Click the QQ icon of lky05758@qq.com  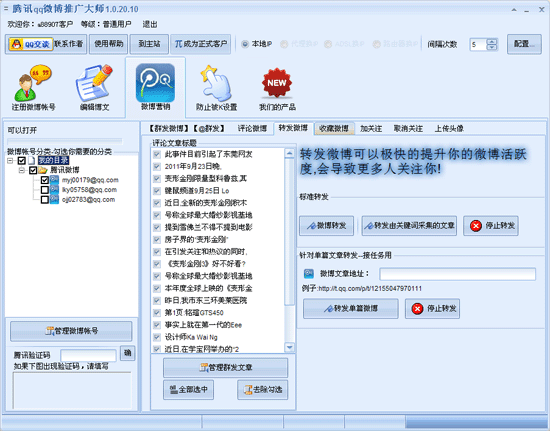[54, 190]
